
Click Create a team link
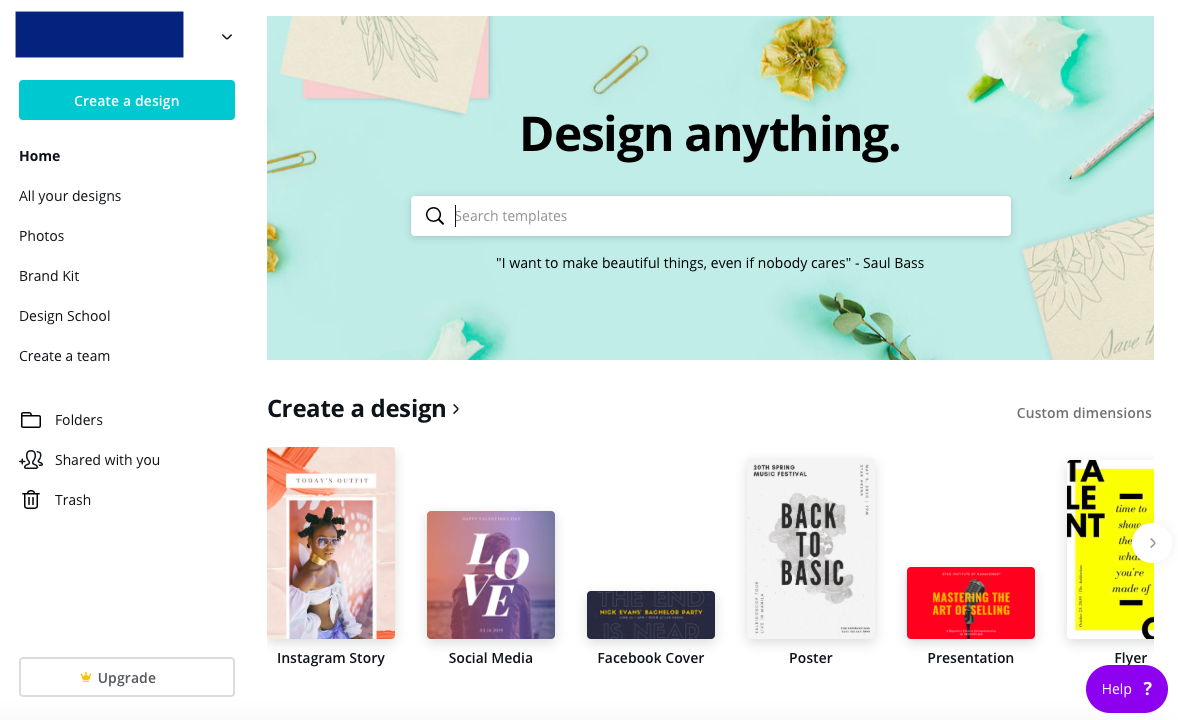[65, 356]
